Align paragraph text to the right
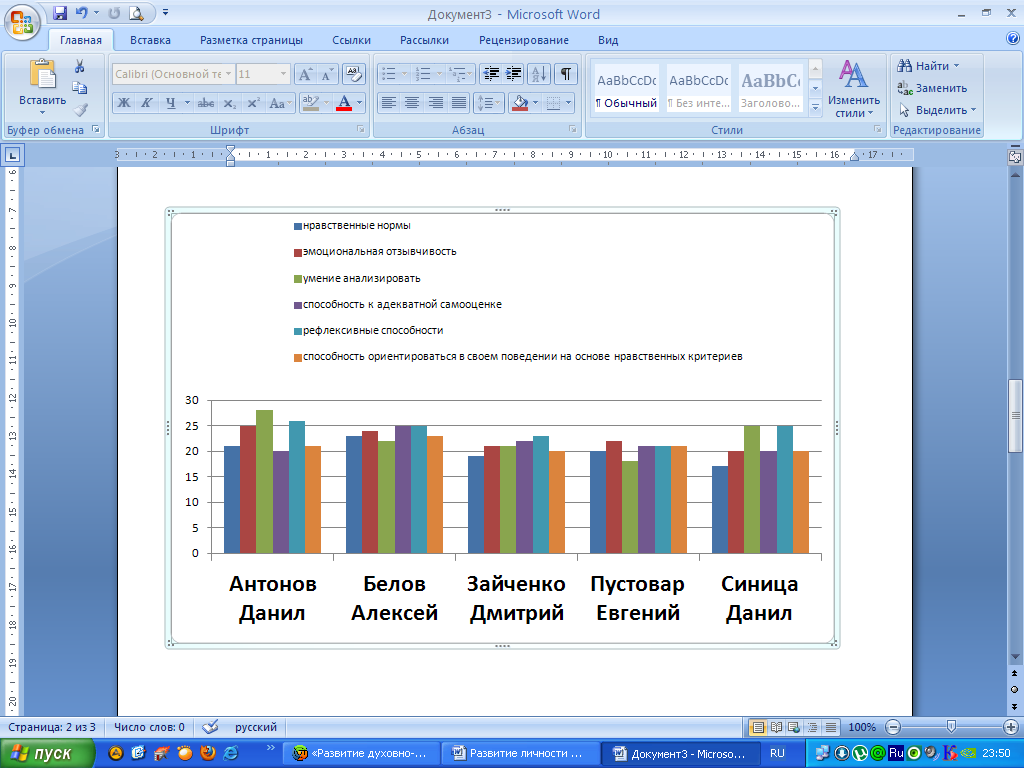This screenshot has height=768, width=1024. click(x=436, y=103)
